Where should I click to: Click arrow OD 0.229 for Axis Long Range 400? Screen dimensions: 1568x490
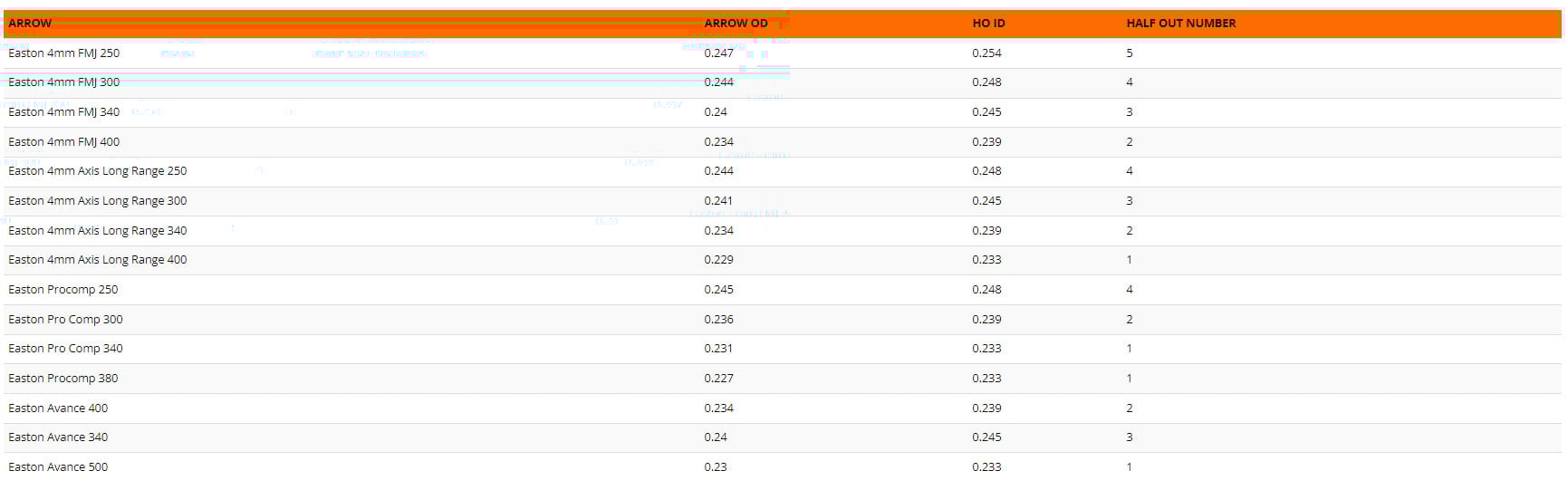(718, 260)
